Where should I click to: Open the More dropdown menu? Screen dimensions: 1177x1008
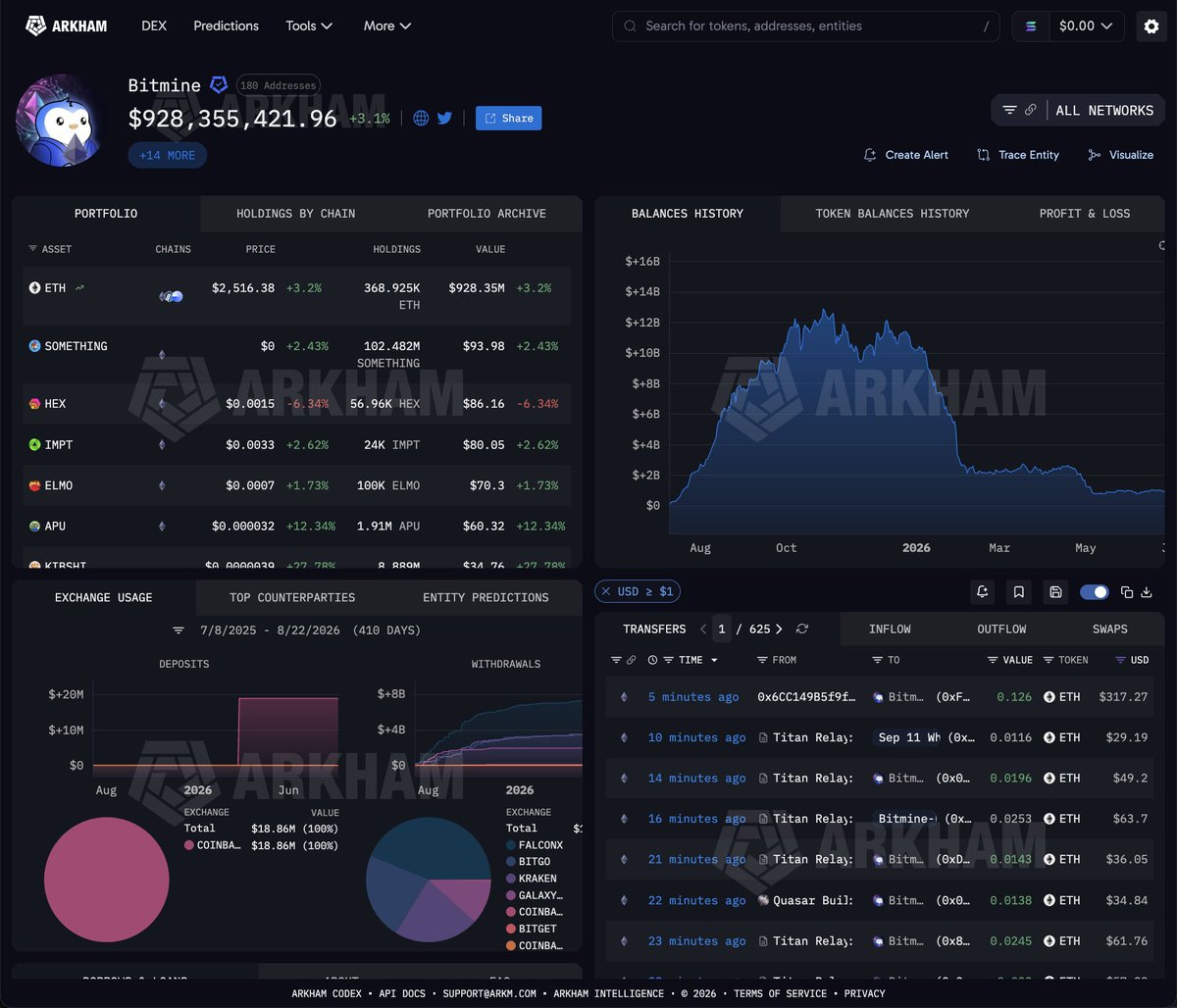point(387,25)
